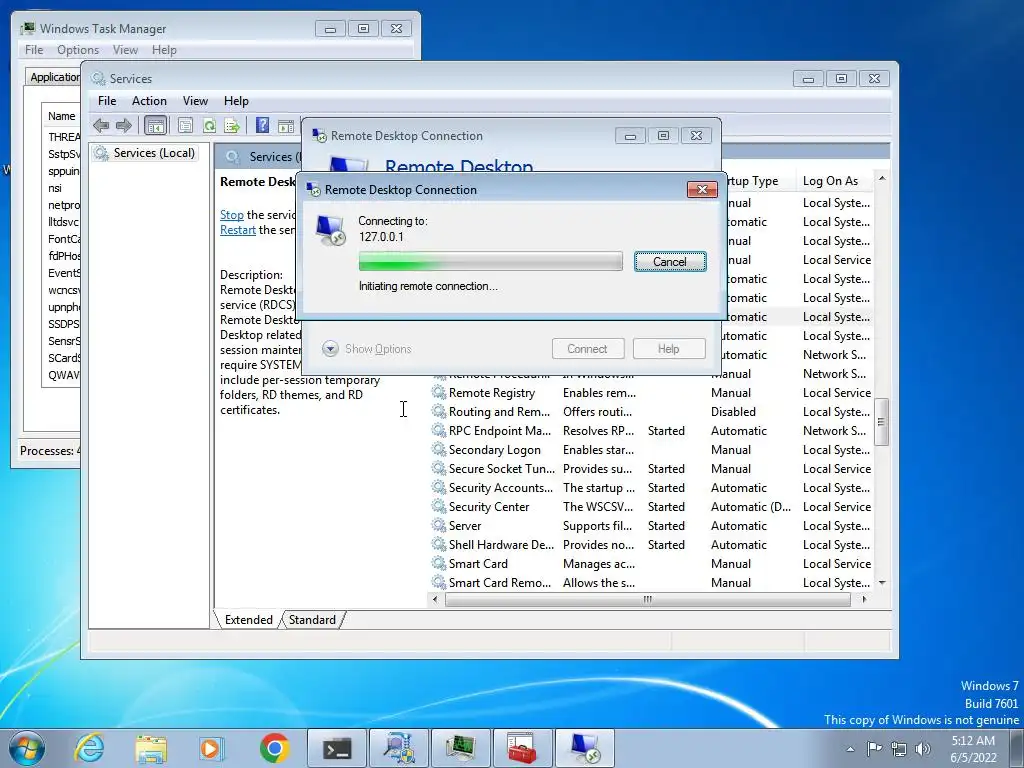This screenshot has width=1024, height=768.
Task: Click the disabled Connect button
Action: (588, 349)
